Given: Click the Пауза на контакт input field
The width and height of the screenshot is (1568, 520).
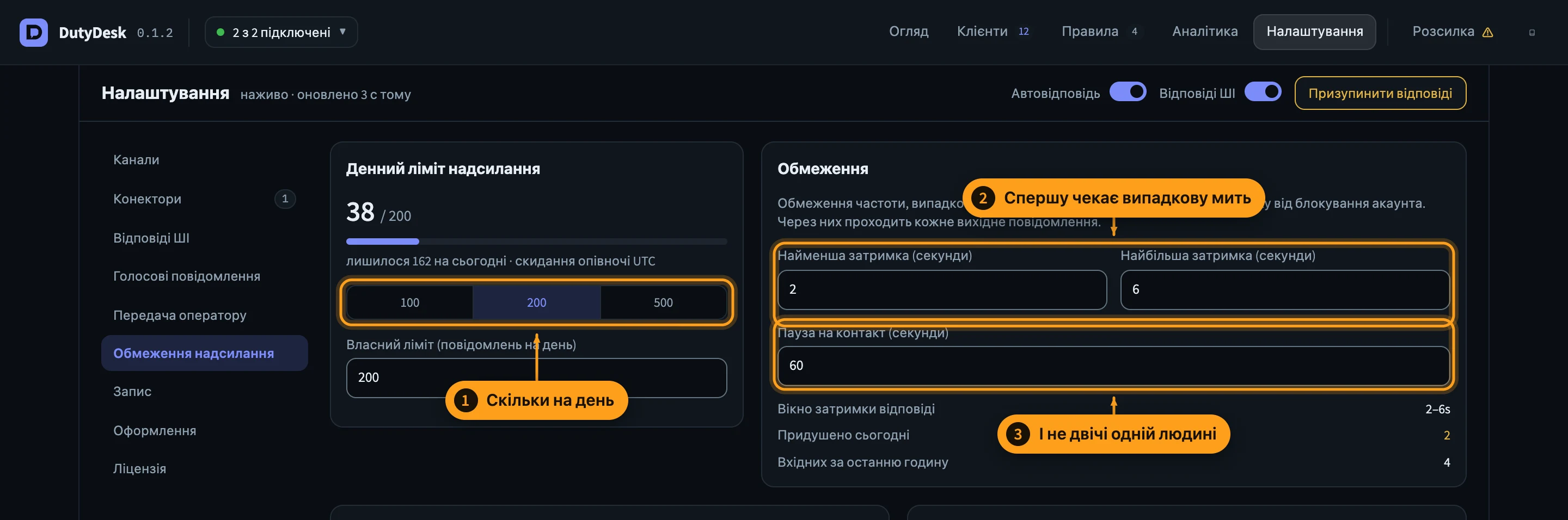Looking at the screenshot, I should tap(1113, 366).
